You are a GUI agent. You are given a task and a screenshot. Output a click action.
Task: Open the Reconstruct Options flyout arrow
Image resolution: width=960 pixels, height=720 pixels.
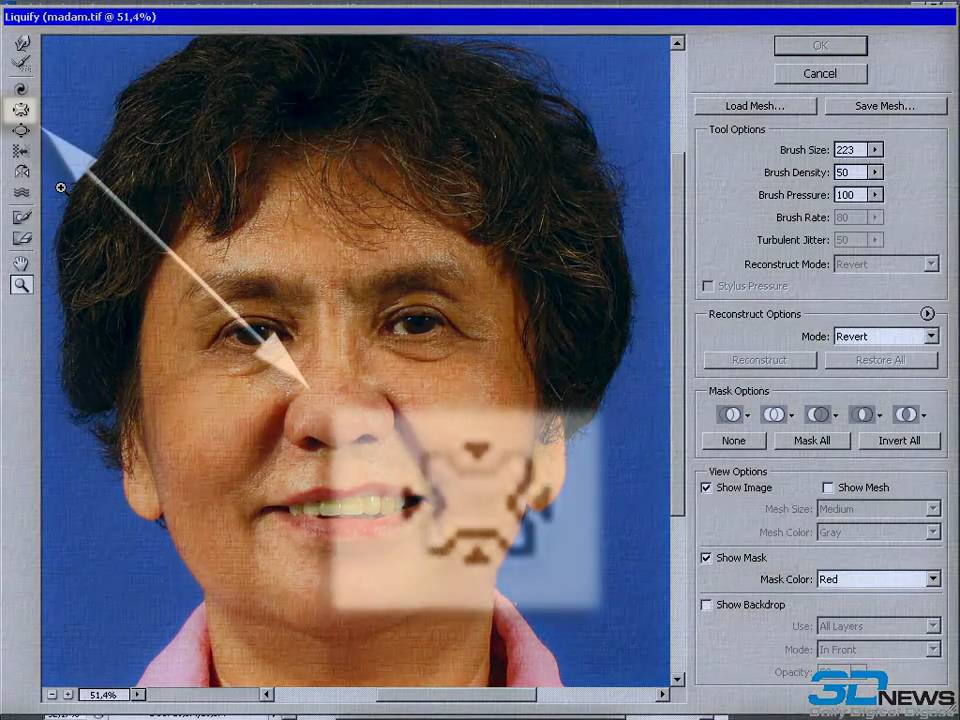click(x=928, y=313)
